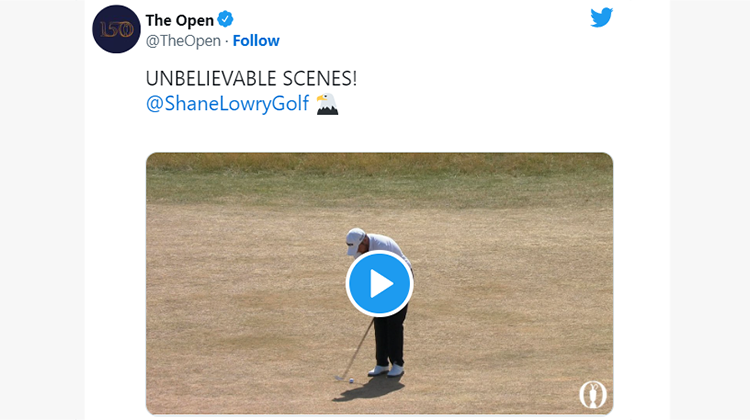Open the @ShaneLowryGolf mention
The width and height of the screenshot is (750, 420).
coord(227,103)
